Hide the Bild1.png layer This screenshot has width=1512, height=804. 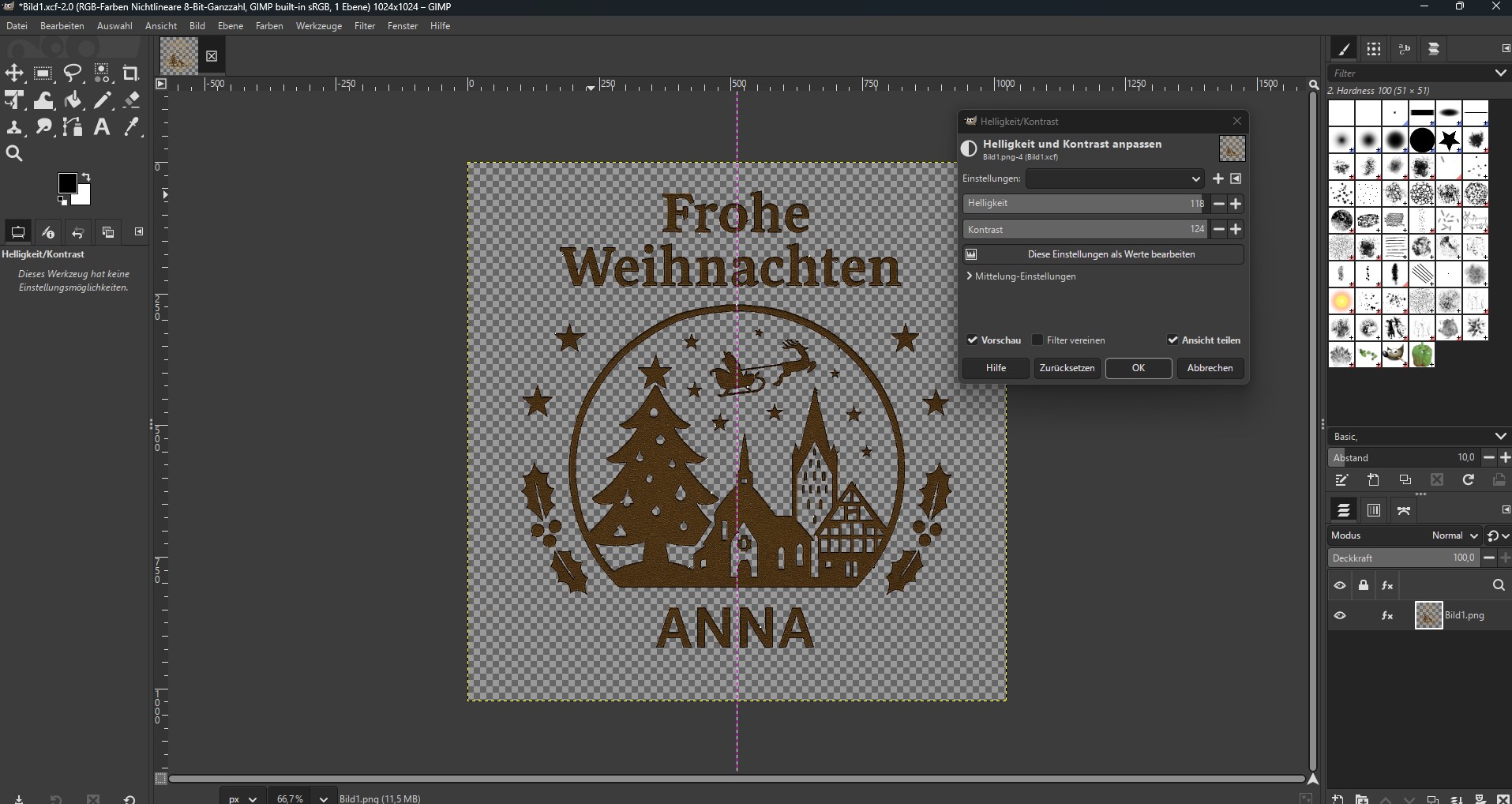(1340, 616)
